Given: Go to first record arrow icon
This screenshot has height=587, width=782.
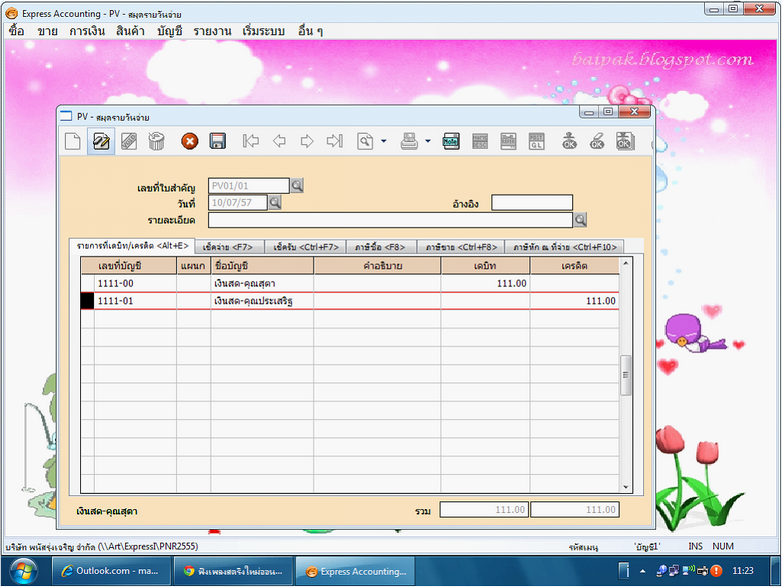Looking at the screenshot, I should (x=251, y=142).
